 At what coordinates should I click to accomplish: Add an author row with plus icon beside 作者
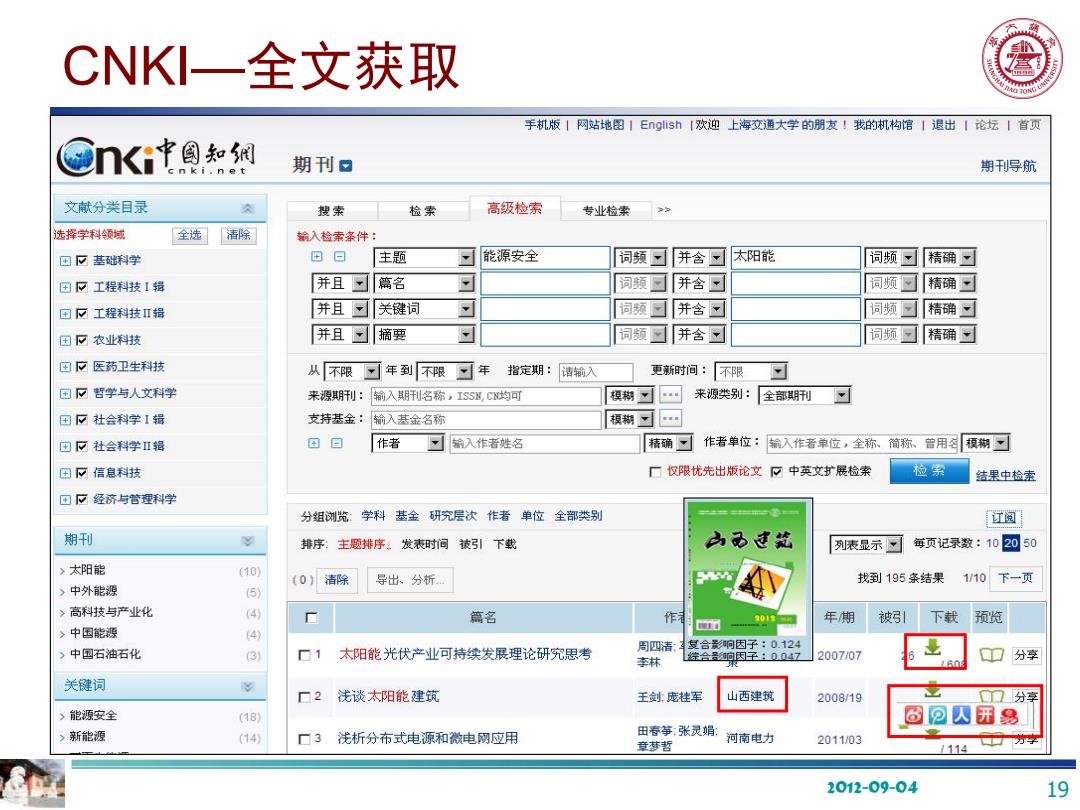click(314, 443)
